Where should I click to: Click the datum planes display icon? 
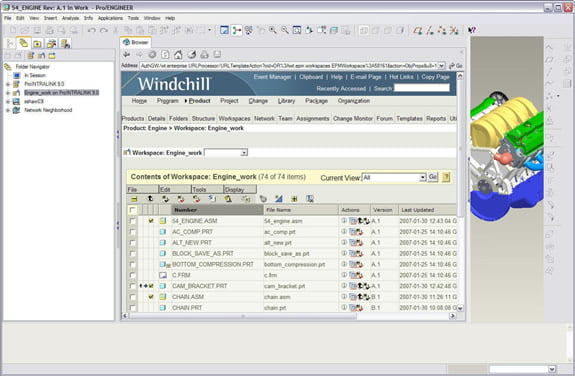point(418,30)
